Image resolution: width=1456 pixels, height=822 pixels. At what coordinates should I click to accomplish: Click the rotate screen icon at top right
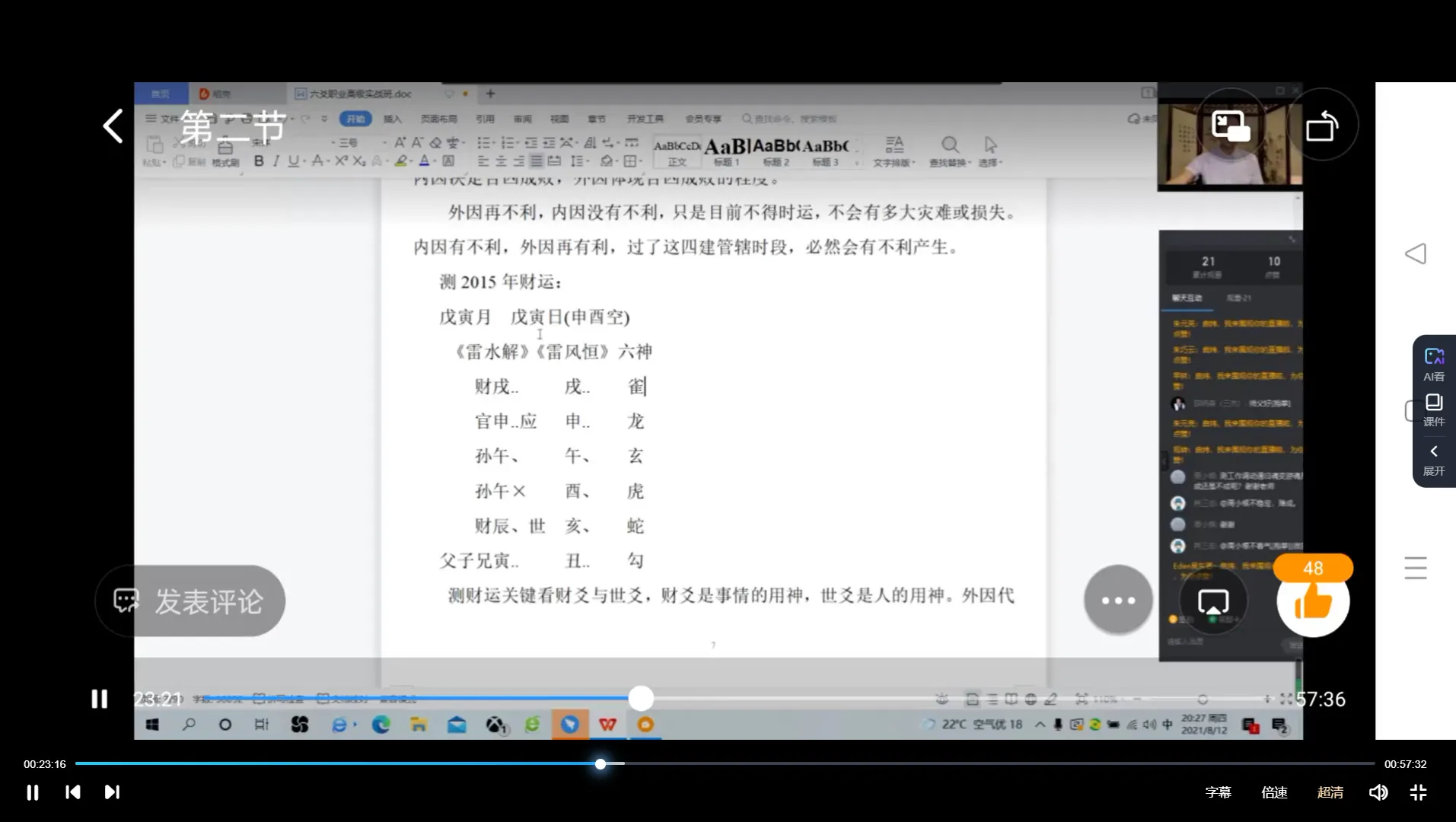tap(1322, 126)
